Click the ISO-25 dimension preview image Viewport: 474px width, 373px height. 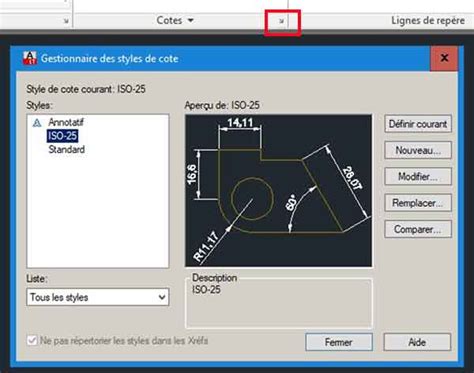click(x=278, y=191)
